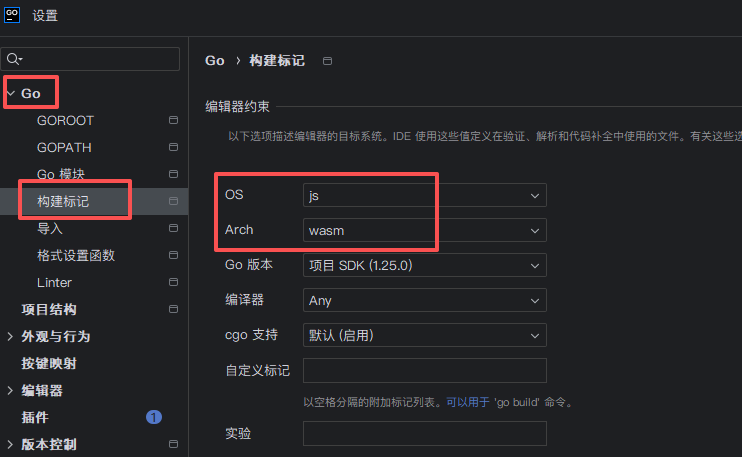This screenshot has height=457, width=742.
Task: Click the Go breadcrumb link in header
Action: pos(214,61)
